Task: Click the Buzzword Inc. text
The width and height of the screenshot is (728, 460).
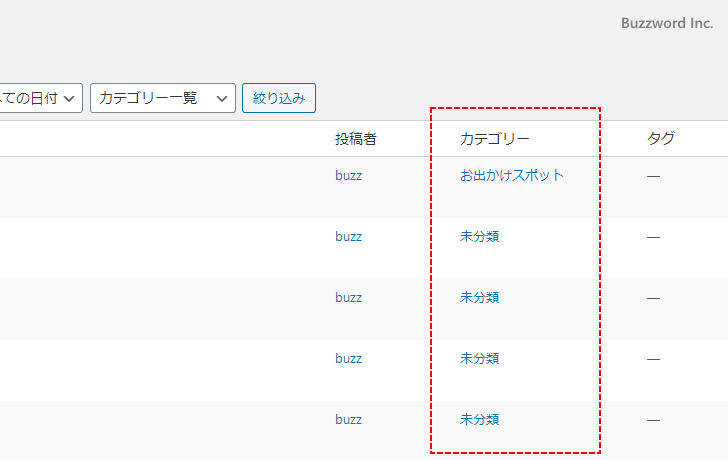Action: (666, 23)
